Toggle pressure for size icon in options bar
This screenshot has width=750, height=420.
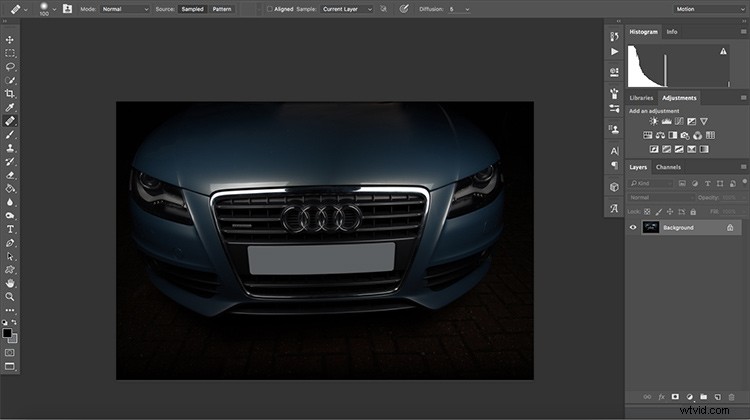(404, 9)
